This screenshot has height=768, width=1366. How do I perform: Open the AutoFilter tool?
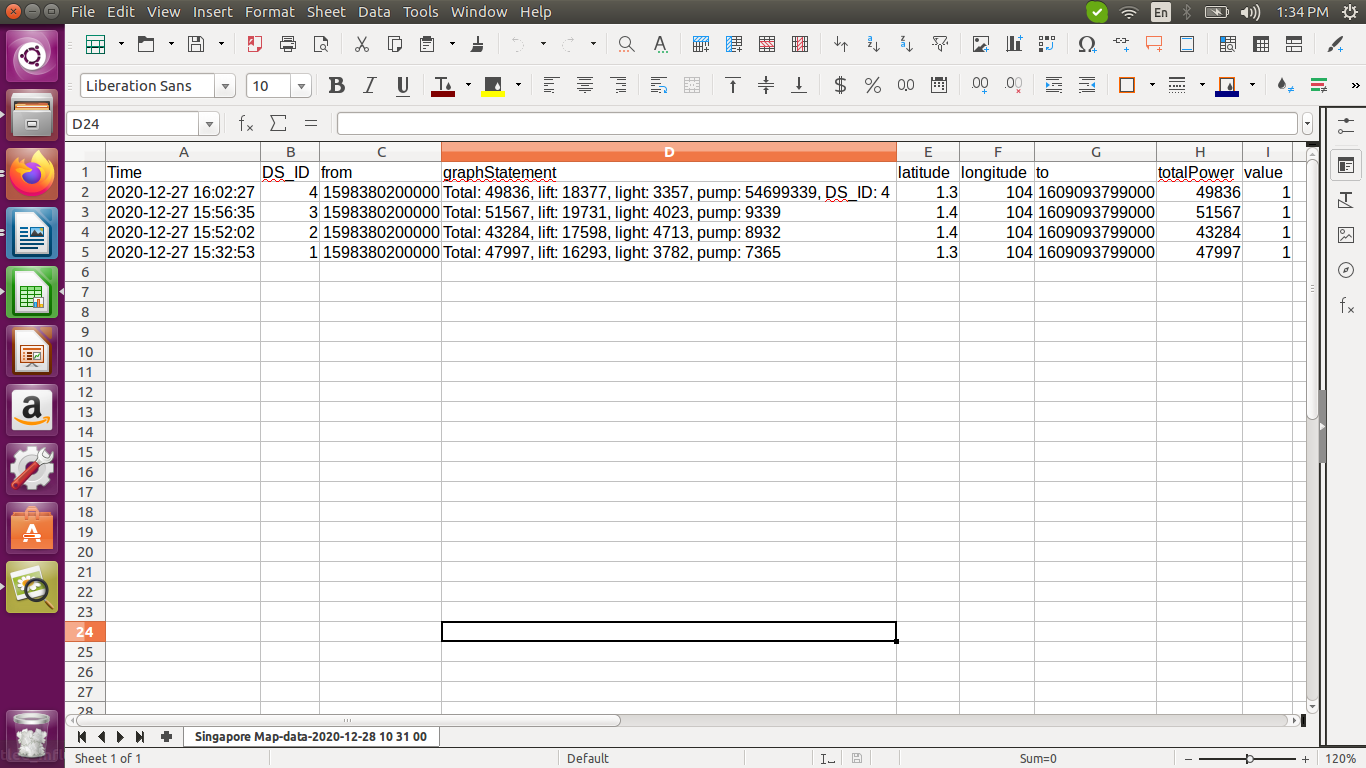[x=940, y=44]
